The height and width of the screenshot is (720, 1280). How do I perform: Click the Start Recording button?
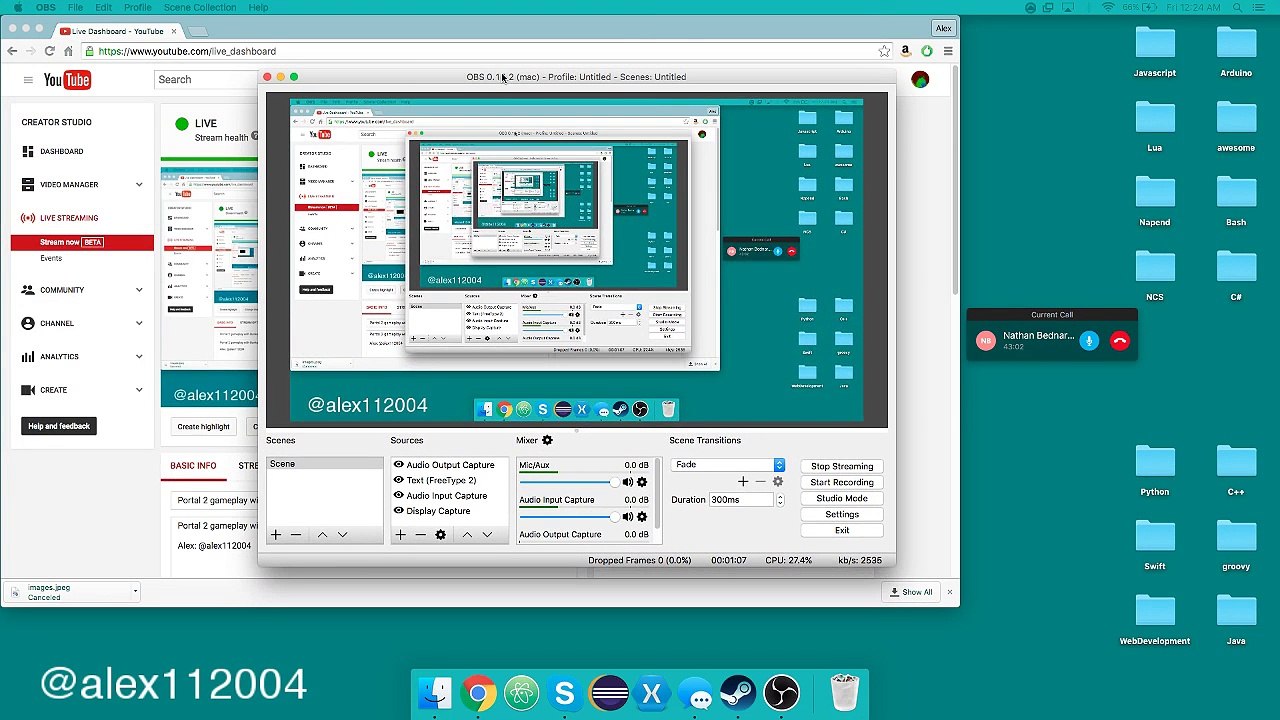coord(842,482)
